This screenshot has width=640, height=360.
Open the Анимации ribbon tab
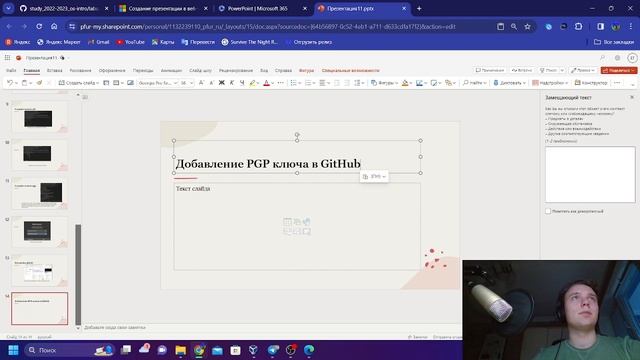171,71
